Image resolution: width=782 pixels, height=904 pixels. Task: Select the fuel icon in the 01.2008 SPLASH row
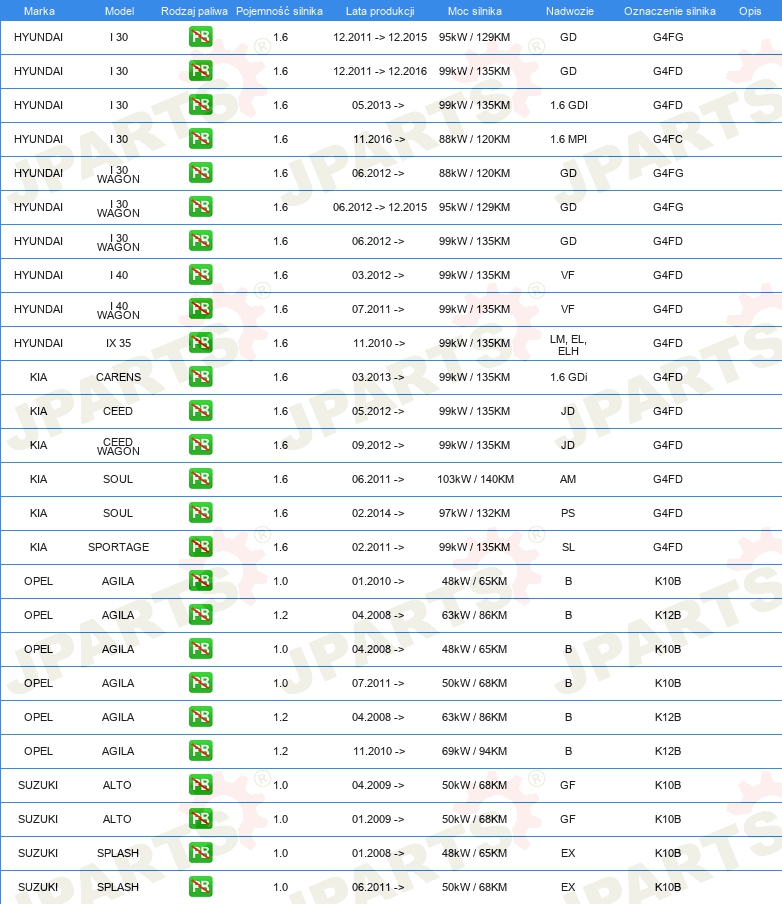[200, 853]
